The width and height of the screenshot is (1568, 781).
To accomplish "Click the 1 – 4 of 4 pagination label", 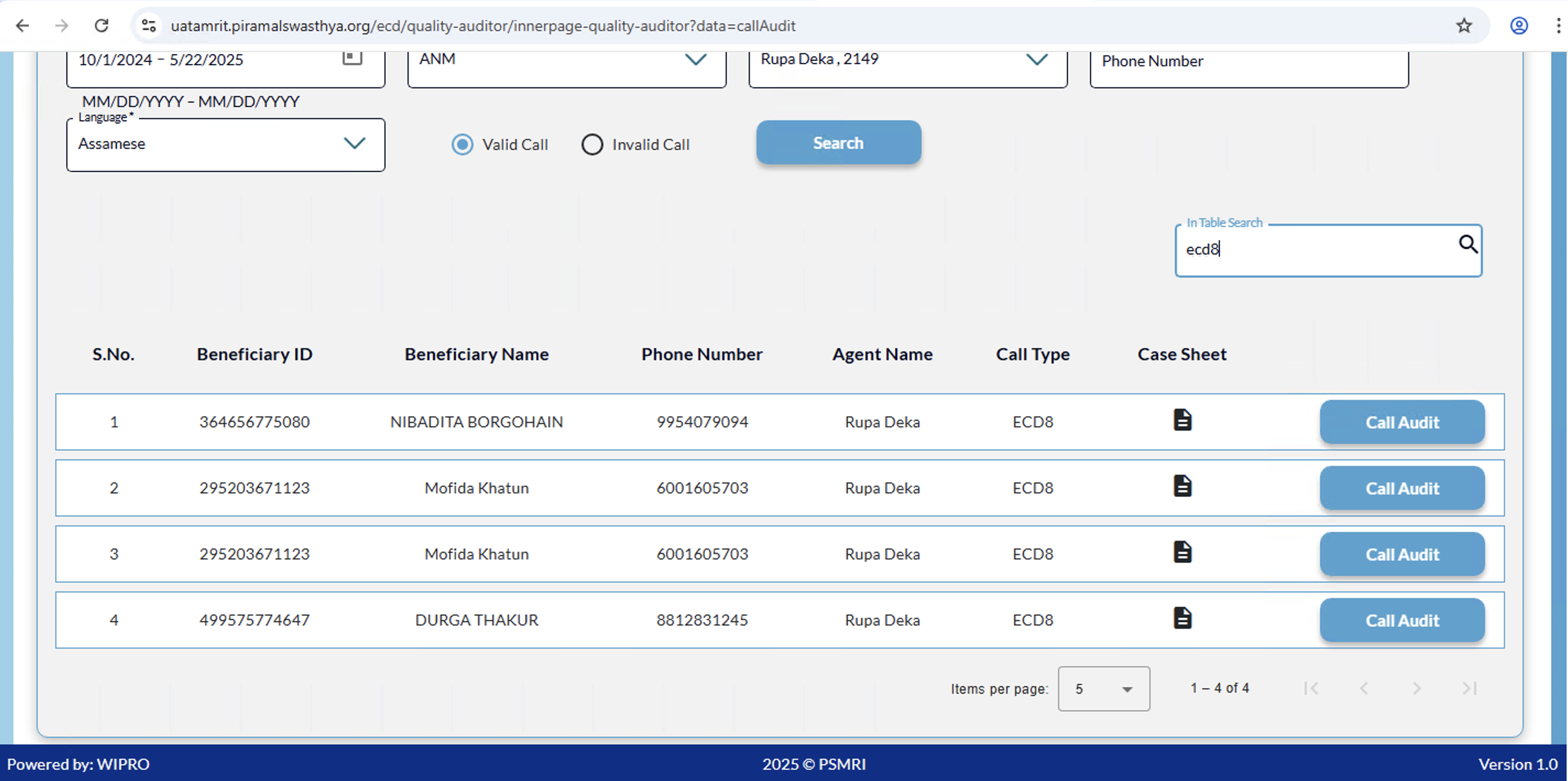I will coord(1220,688).
